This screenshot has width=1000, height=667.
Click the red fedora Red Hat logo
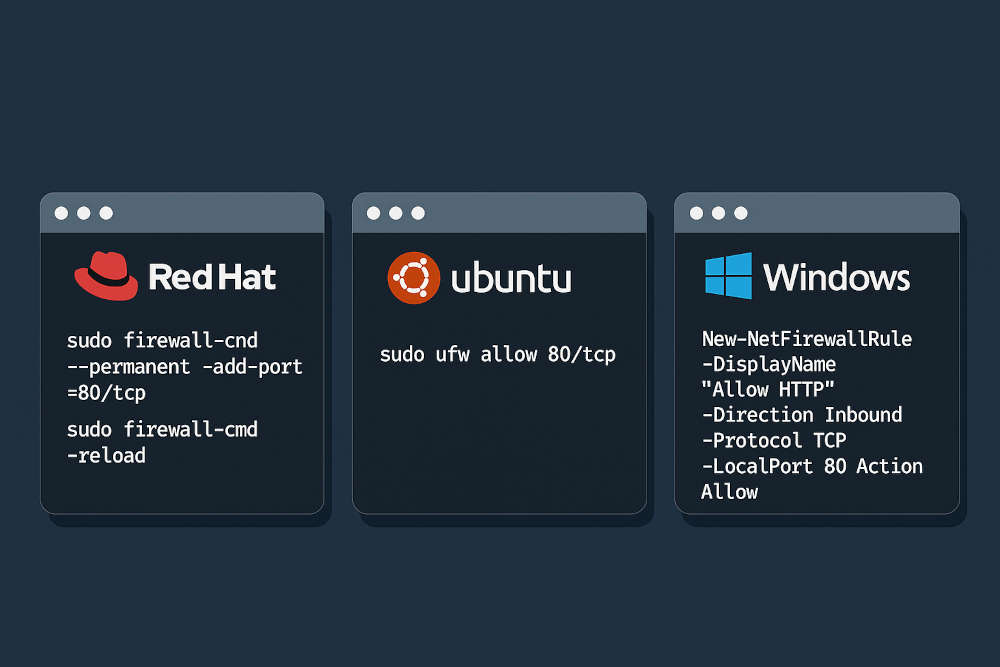click(x=106, y=276)
